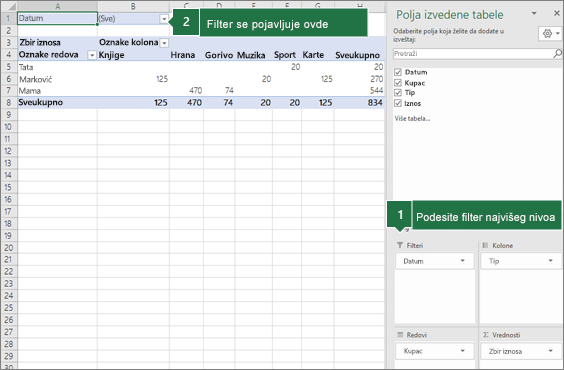Select the Datum cell in A1
564x370 pixels.
click(57, 18)
